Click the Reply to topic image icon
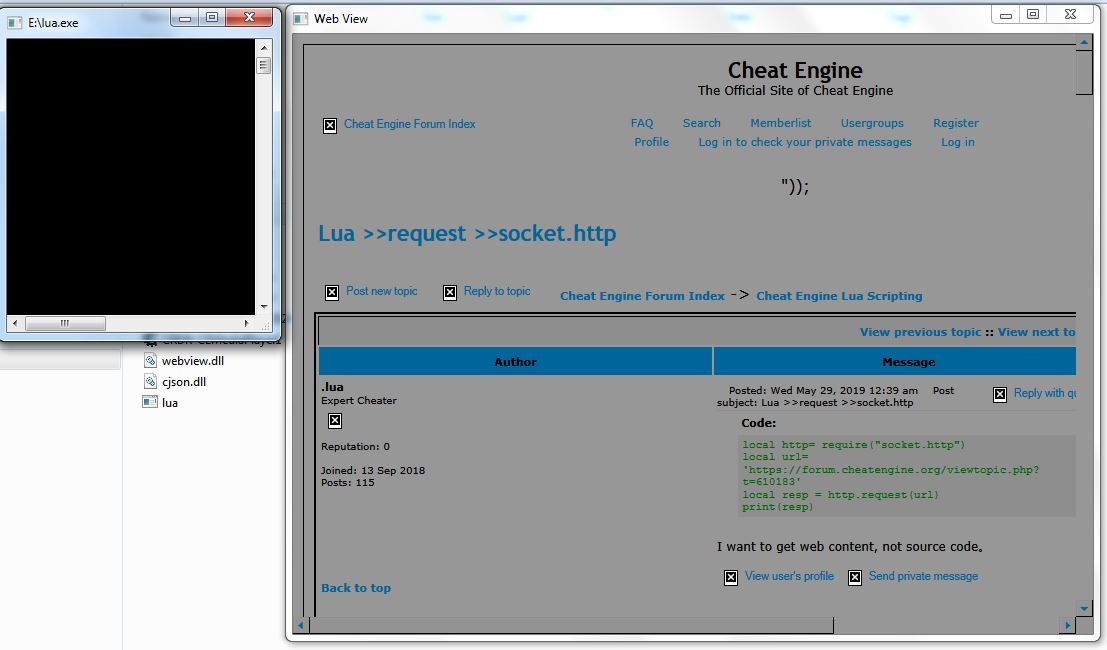1107x650 pixels. pos(450,292)
